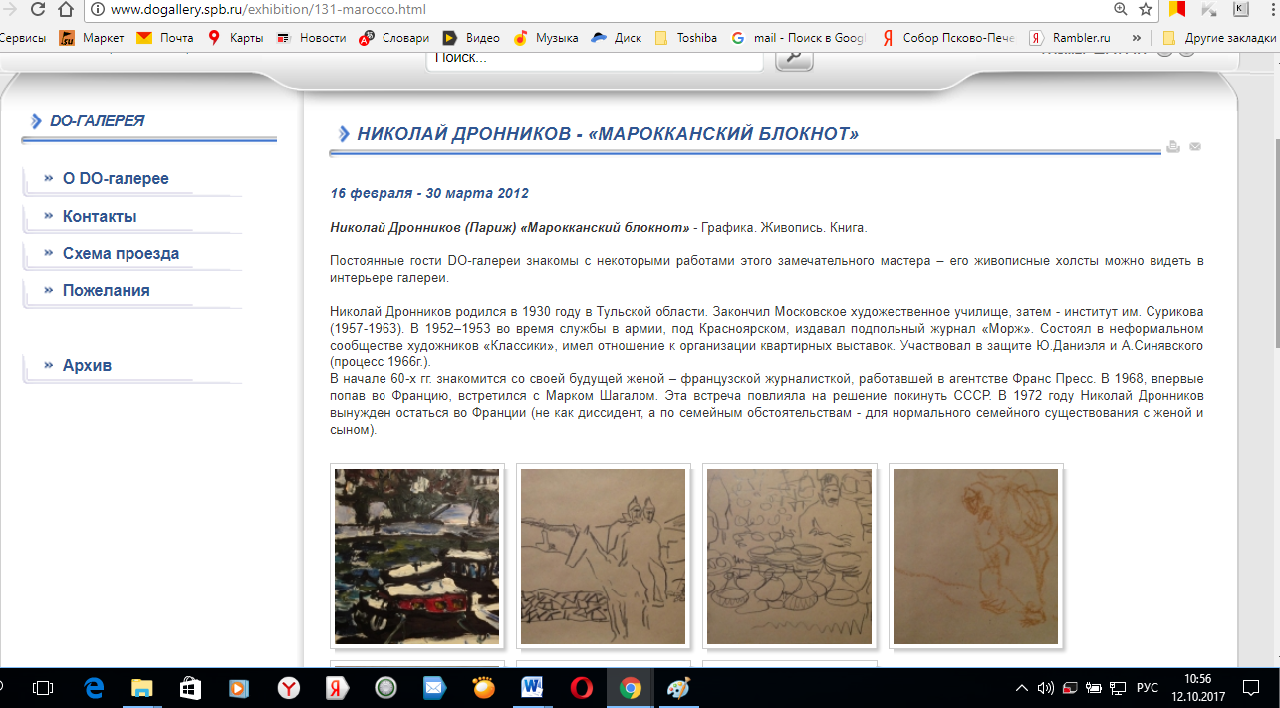
Task: Open Paint from the taskbar
Action: pyautogui.click(x=679, y=688)
